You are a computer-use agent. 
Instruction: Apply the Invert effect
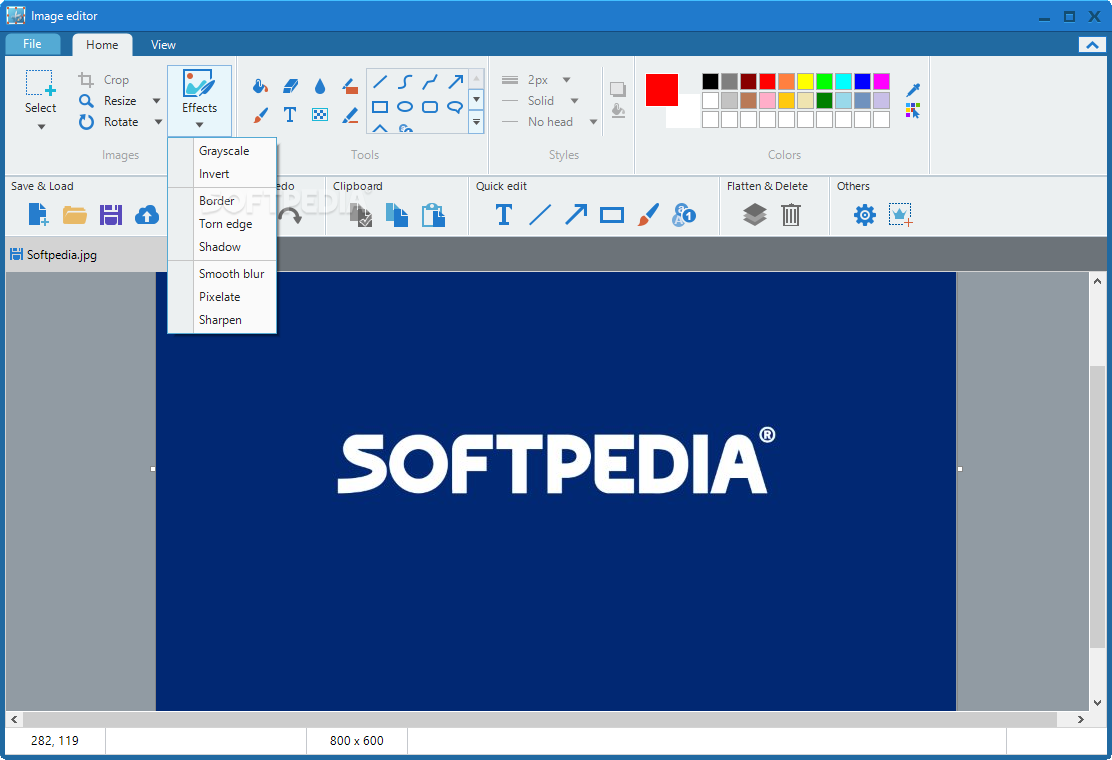click(x=214, y=174)
